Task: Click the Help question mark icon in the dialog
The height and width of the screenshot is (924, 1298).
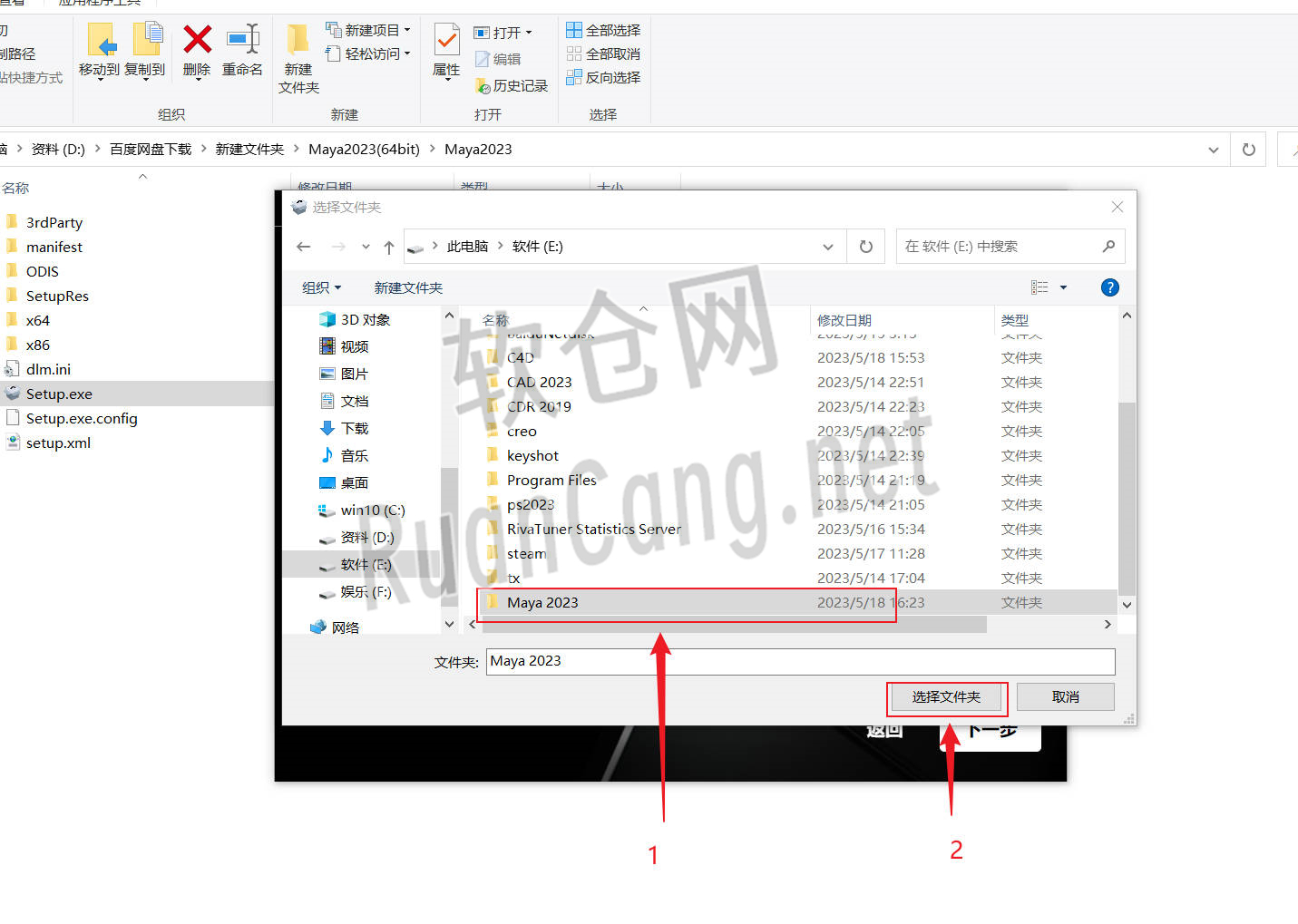Action: click(1109, 287)
